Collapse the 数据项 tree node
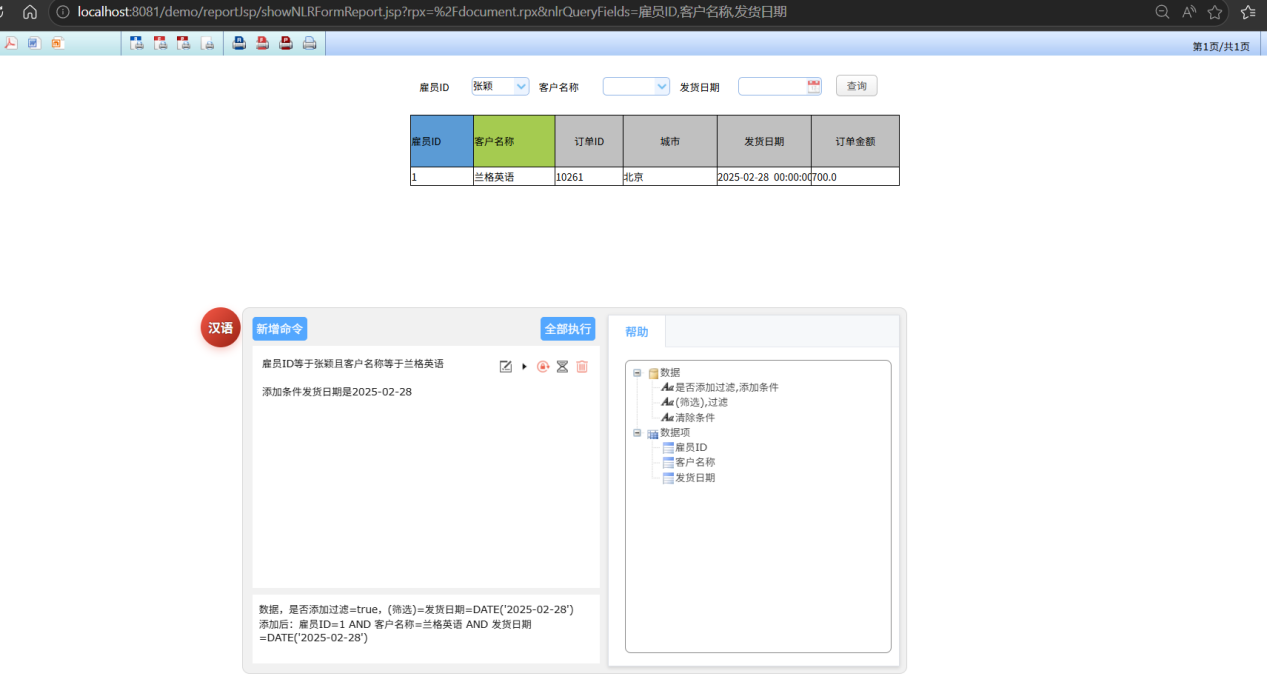The height and width of the screenshot is (682, 1267). click(x=637, y=432)
